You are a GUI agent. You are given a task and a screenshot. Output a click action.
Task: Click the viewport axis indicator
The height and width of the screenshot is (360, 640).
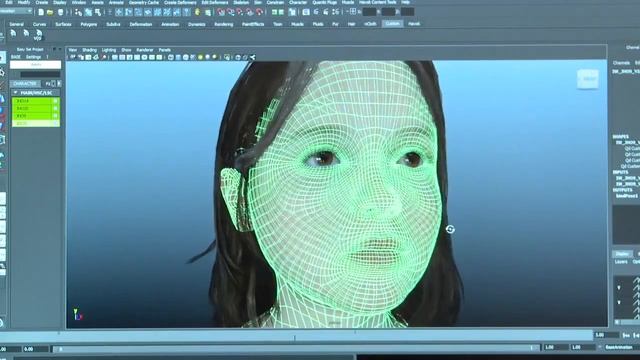77,314
